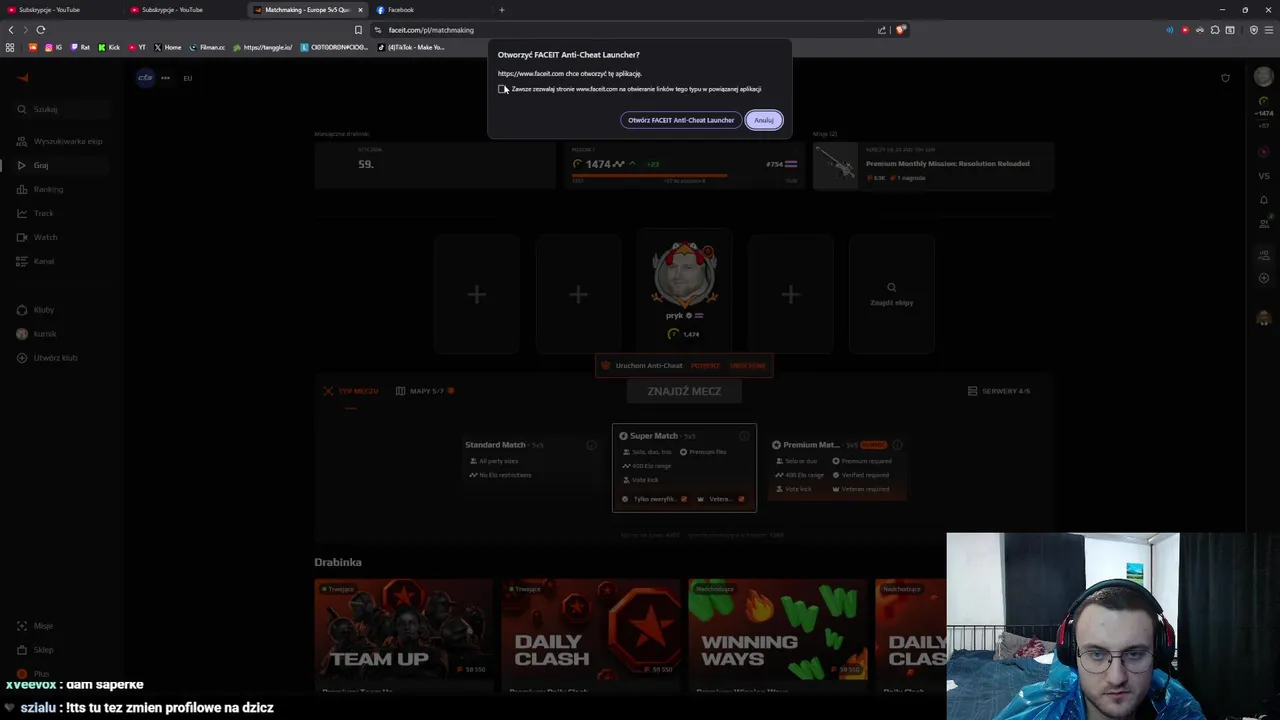Click the pryk player avatar card
Screen dimensions: 1280x720
pos(684,290)
